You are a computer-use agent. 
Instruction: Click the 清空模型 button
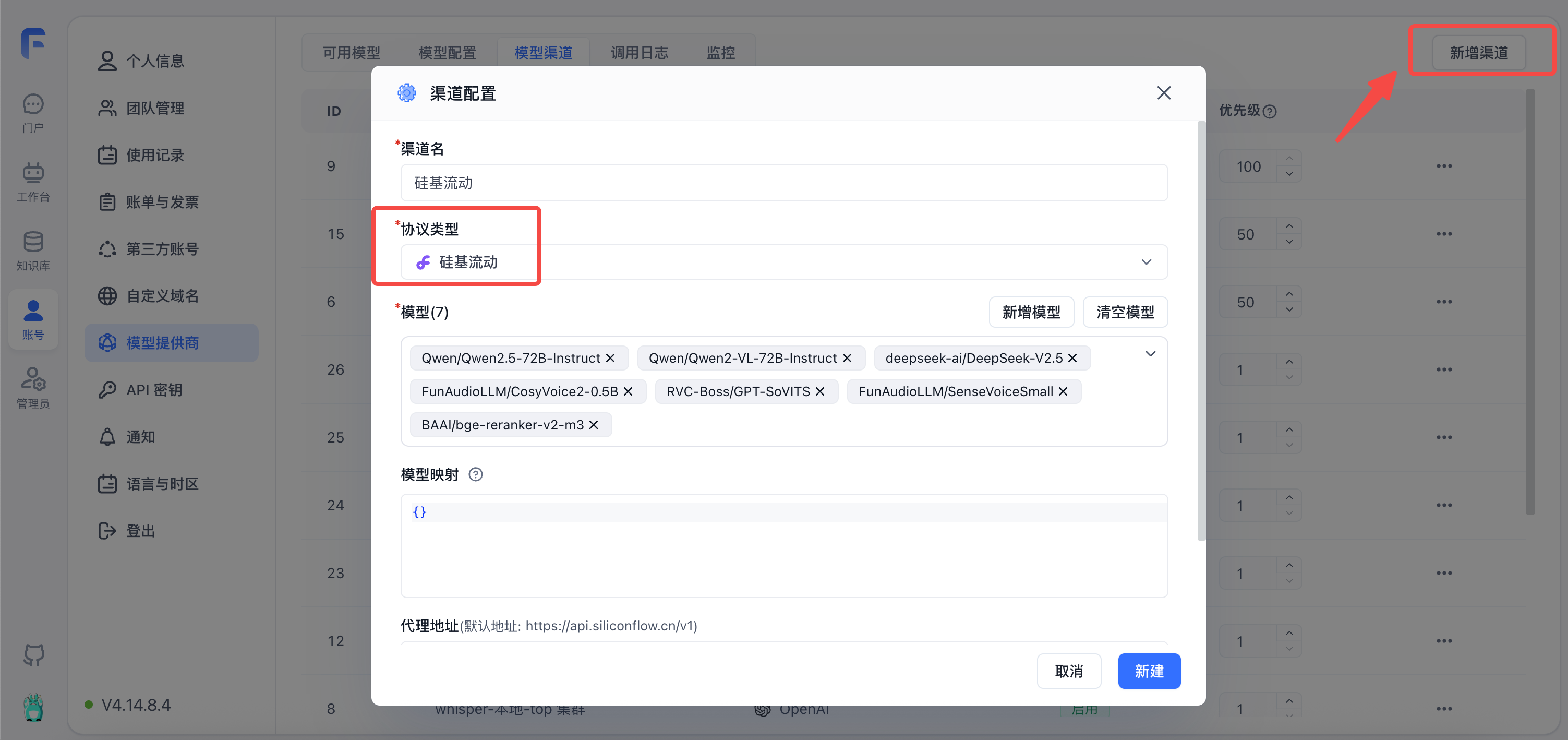(x=1124, y=313)
